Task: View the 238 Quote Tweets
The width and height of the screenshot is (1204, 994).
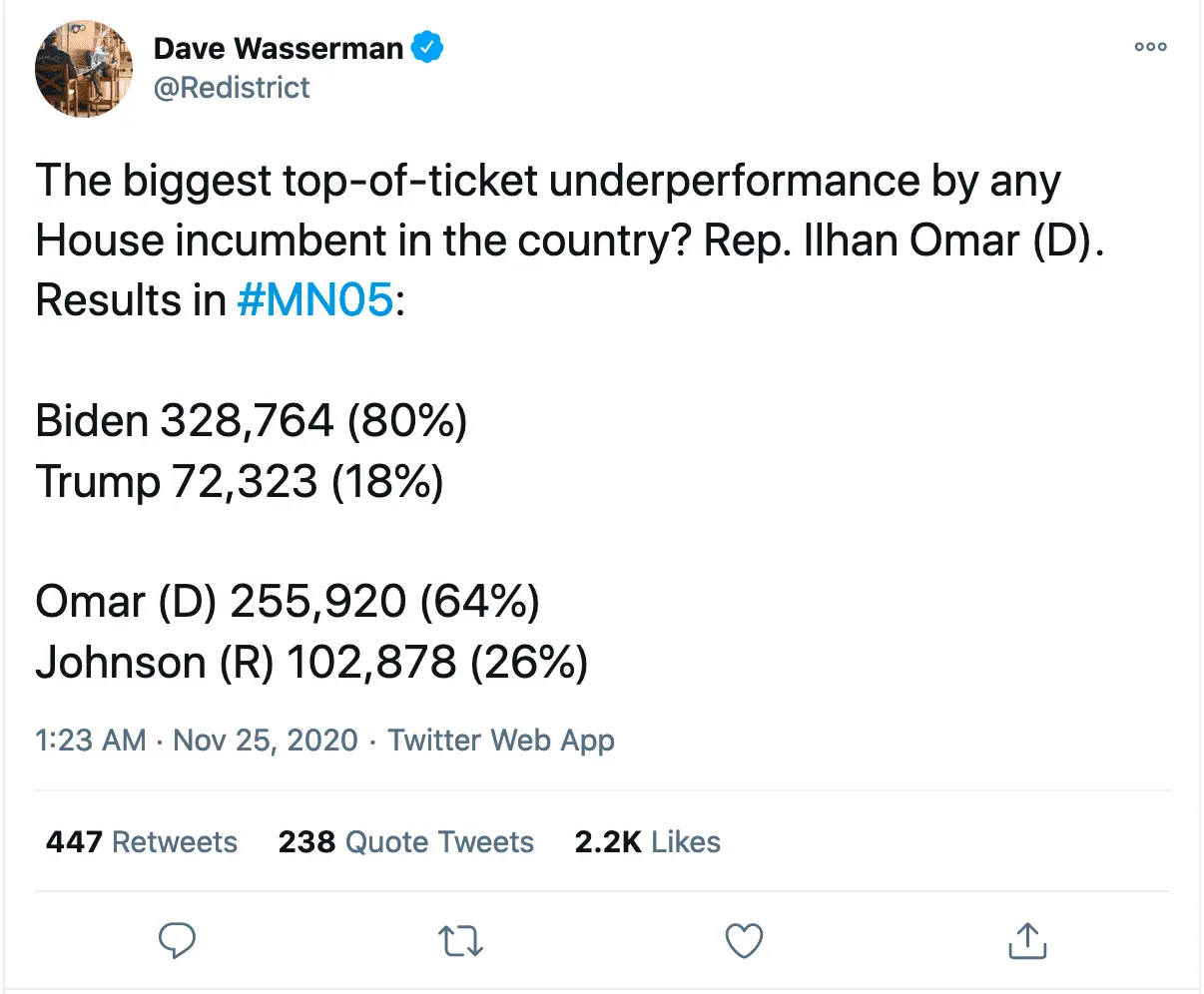Action: coord(405,841)
